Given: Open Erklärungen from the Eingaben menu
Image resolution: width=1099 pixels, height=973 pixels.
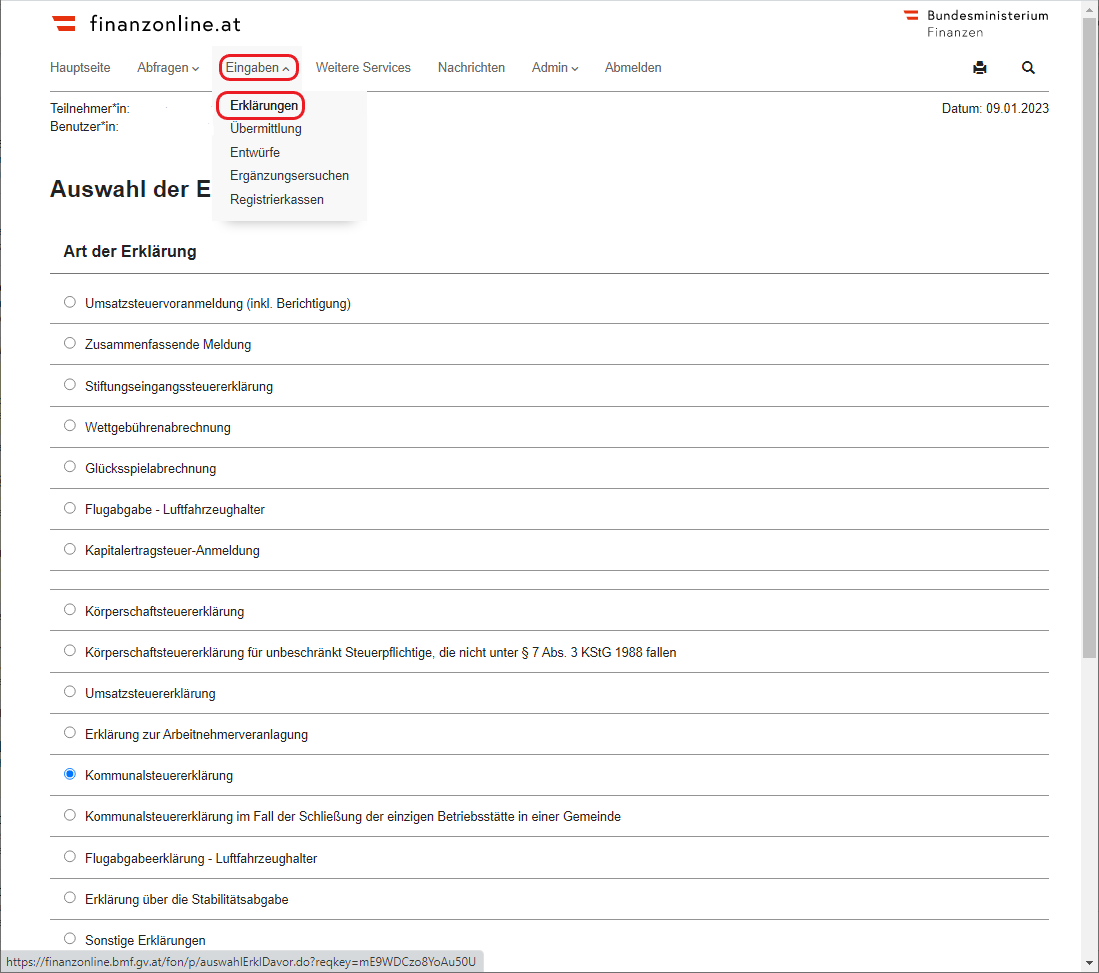Looking at the screenshot, I should click(x=264, y=105).
